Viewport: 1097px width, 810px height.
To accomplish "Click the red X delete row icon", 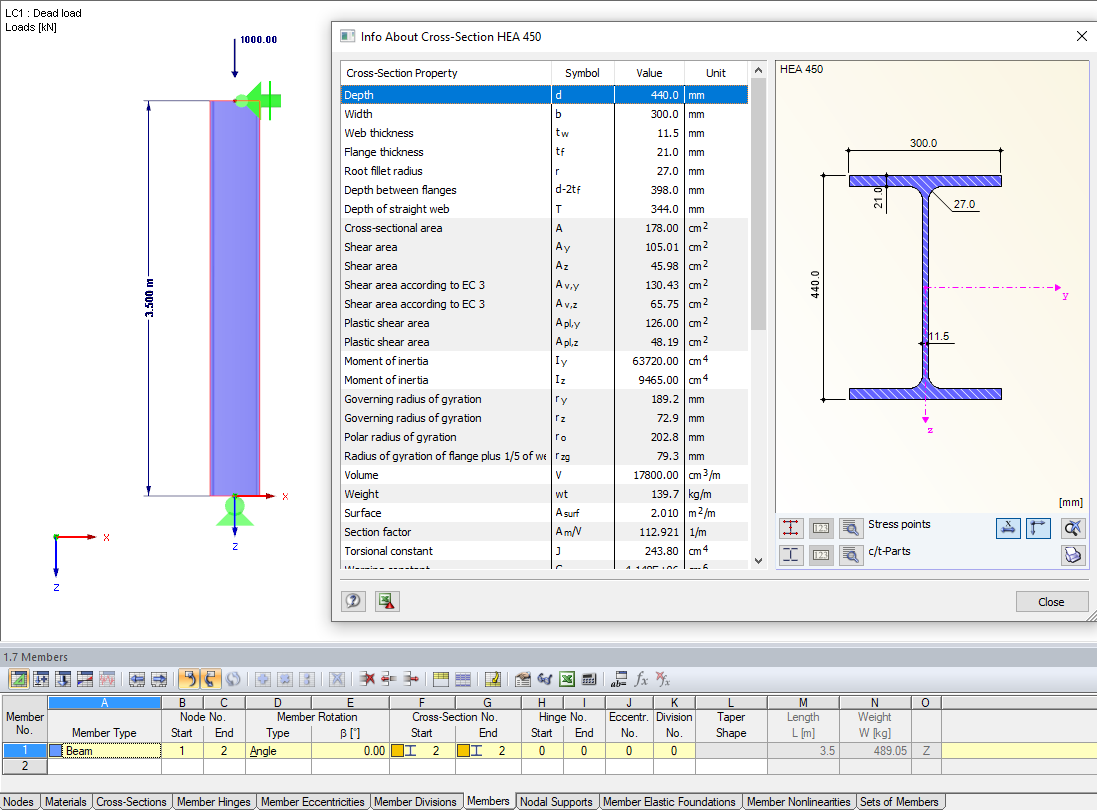I will pos(368,679).
